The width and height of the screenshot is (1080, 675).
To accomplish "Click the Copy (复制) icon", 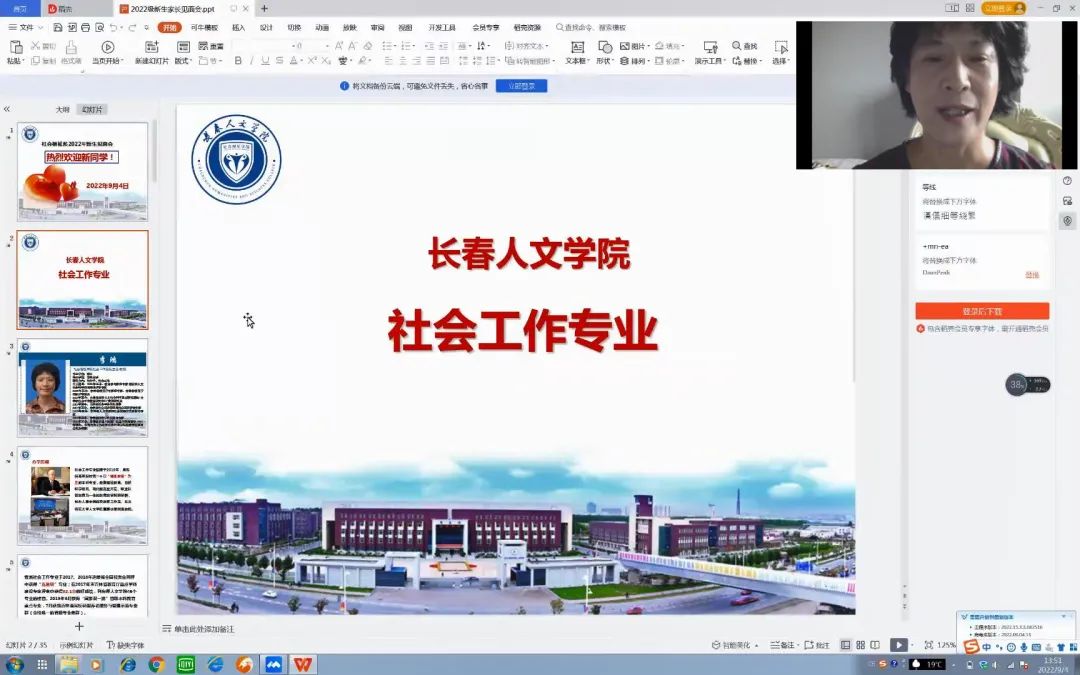I will pyautogui.click(x=36, y=61).
